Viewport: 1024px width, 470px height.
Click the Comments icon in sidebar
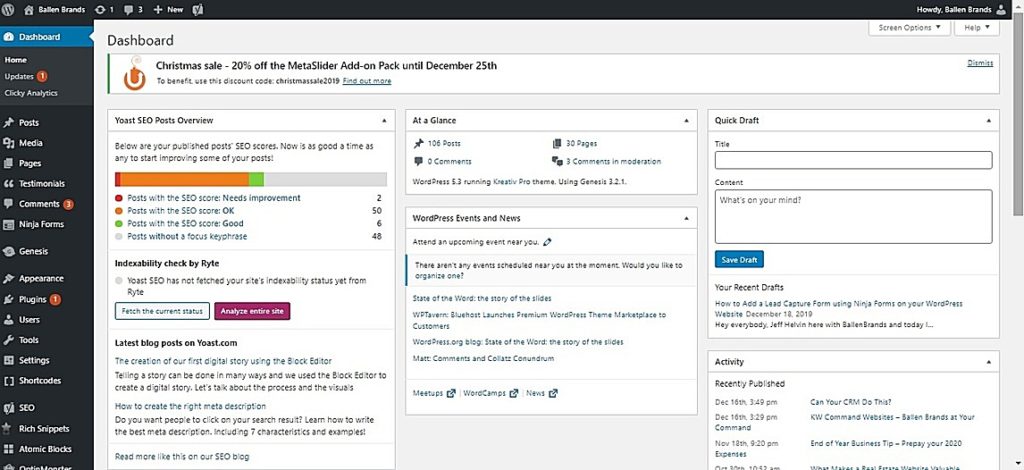8,204
